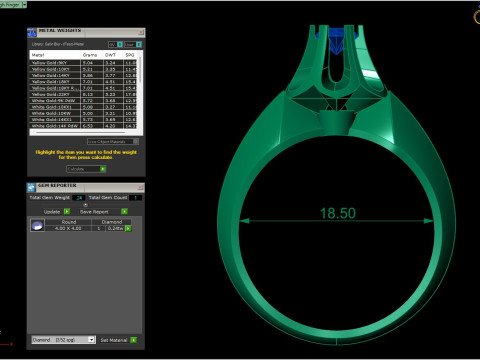Click the cyan User button in Metal Weights
Image resolution: width=480 pixels, height=360 pixels.
139,44
